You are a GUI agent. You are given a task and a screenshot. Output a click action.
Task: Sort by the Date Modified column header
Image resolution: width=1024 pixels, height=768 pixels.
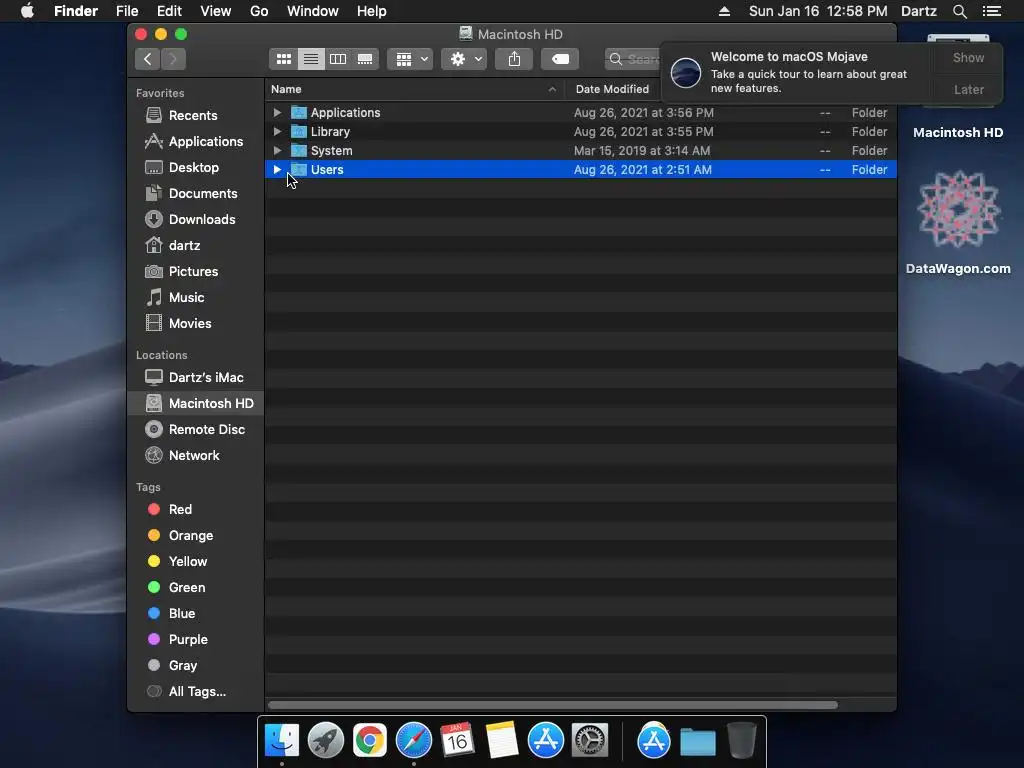[613, 89]
